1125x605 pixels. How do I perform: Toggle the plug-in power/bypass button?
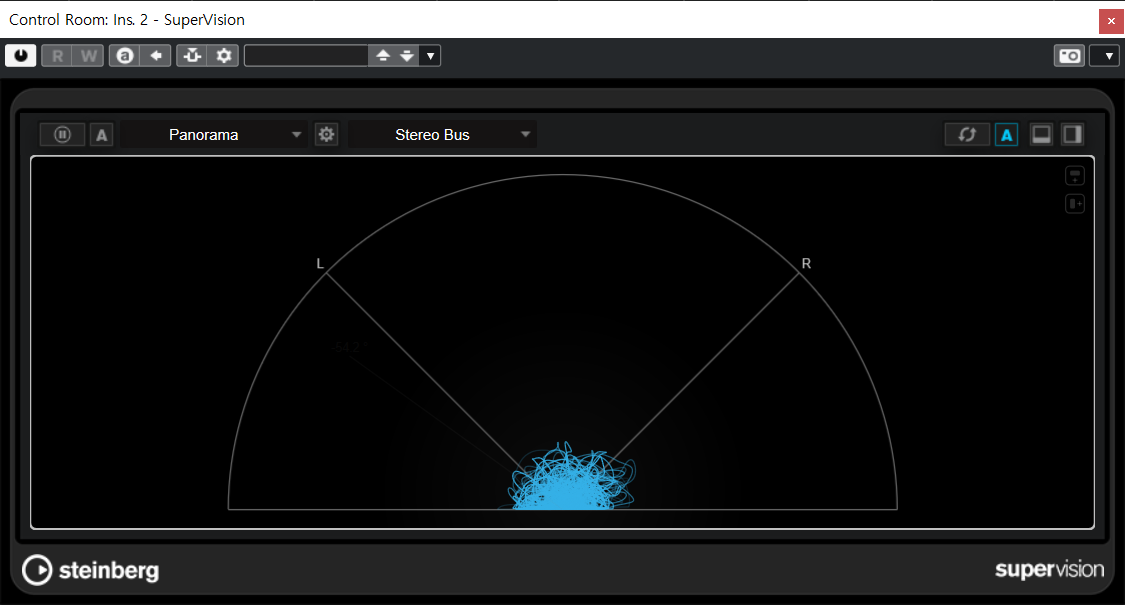pos(20,56)
